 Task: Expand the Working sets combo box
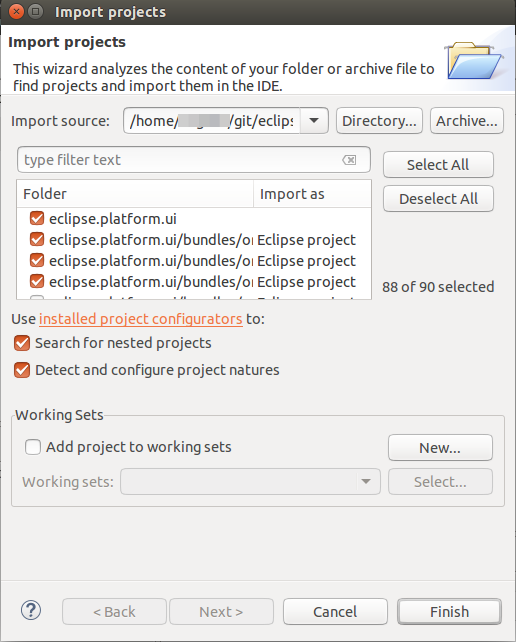(x=366, y=482)
